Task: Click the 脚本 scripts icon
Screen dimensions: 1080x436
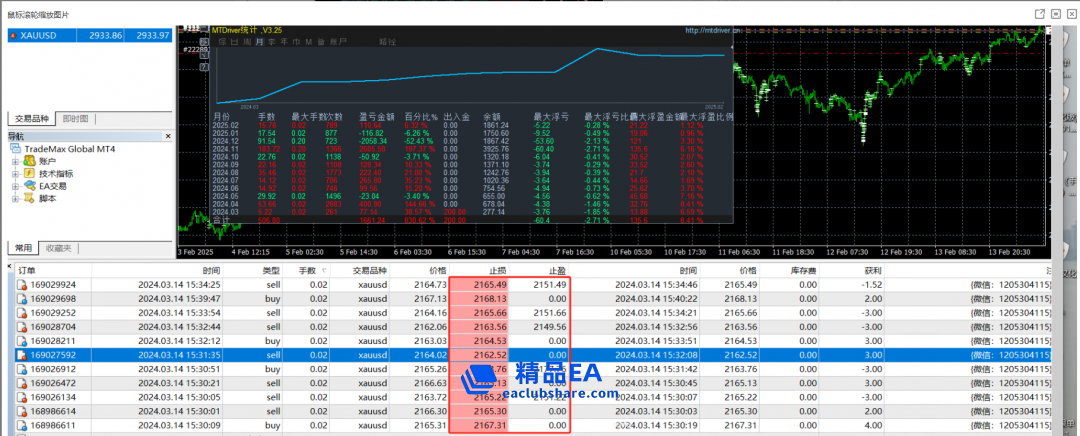Action: (30, 198)
